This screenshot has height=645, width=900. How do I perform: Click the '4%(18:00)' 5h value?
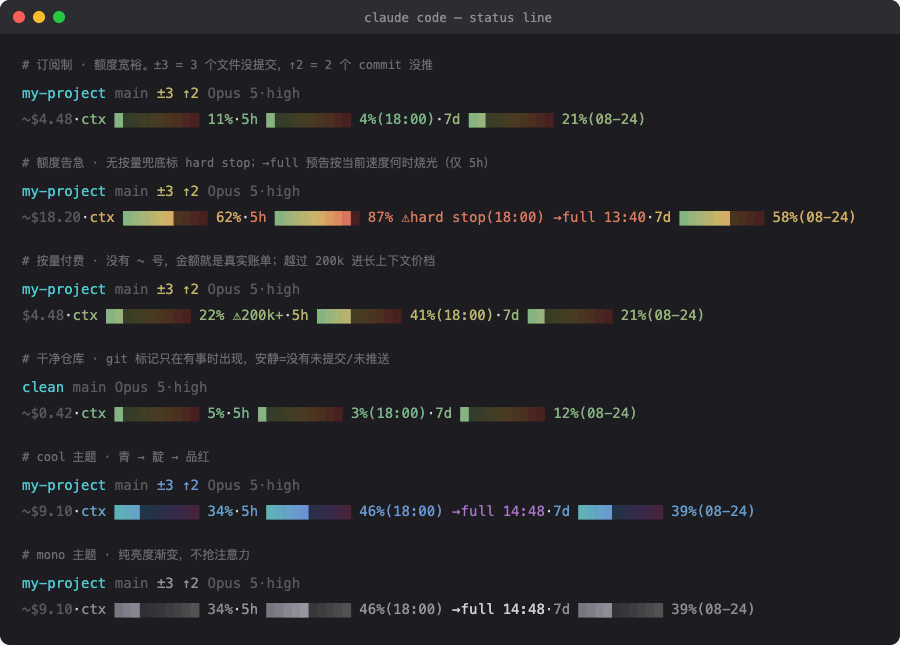[x=397, y=119]
